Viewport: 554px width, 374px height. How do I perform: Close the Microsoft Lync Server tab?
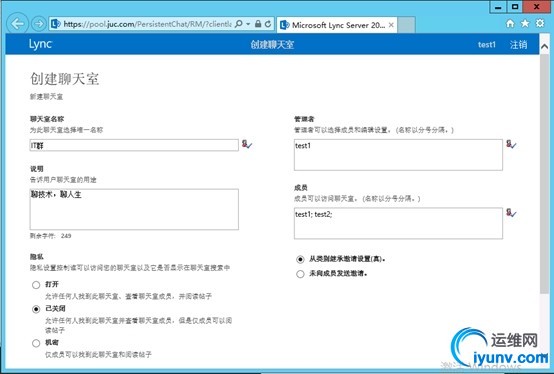click(391, 25)
